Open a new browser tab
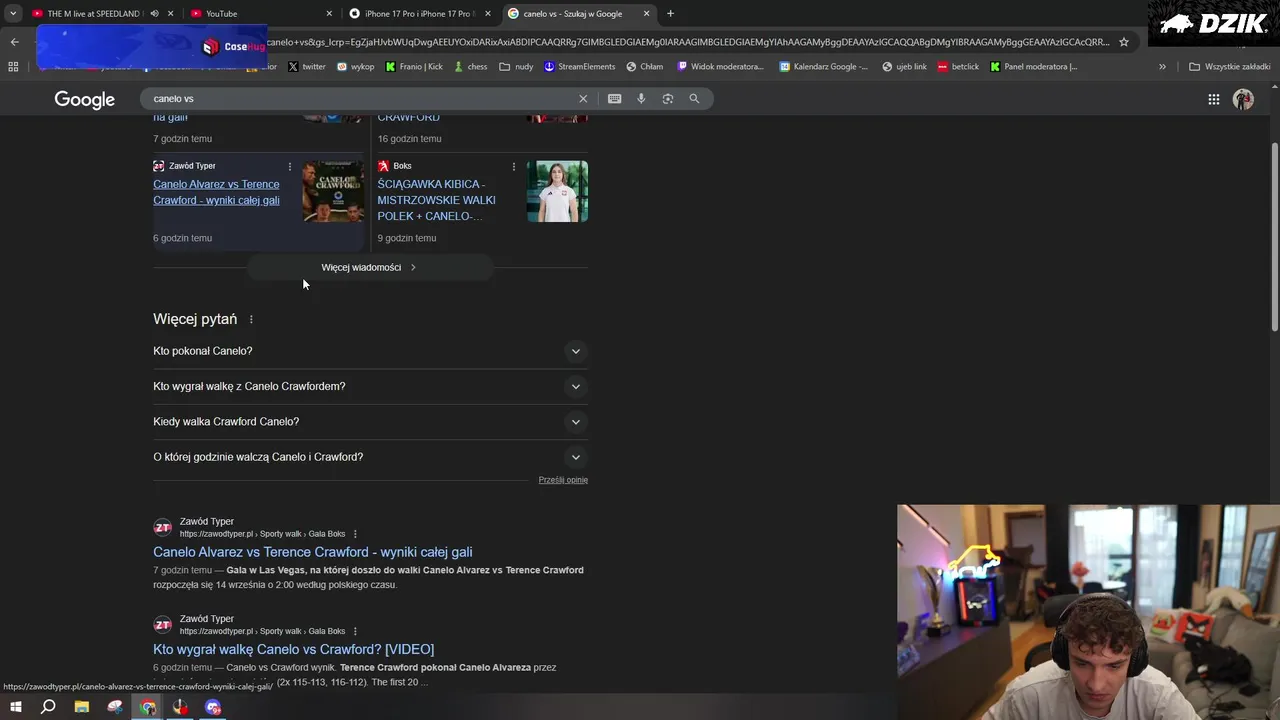The width and height of the screenshot is (1280, 720). [x=670, y=14]
